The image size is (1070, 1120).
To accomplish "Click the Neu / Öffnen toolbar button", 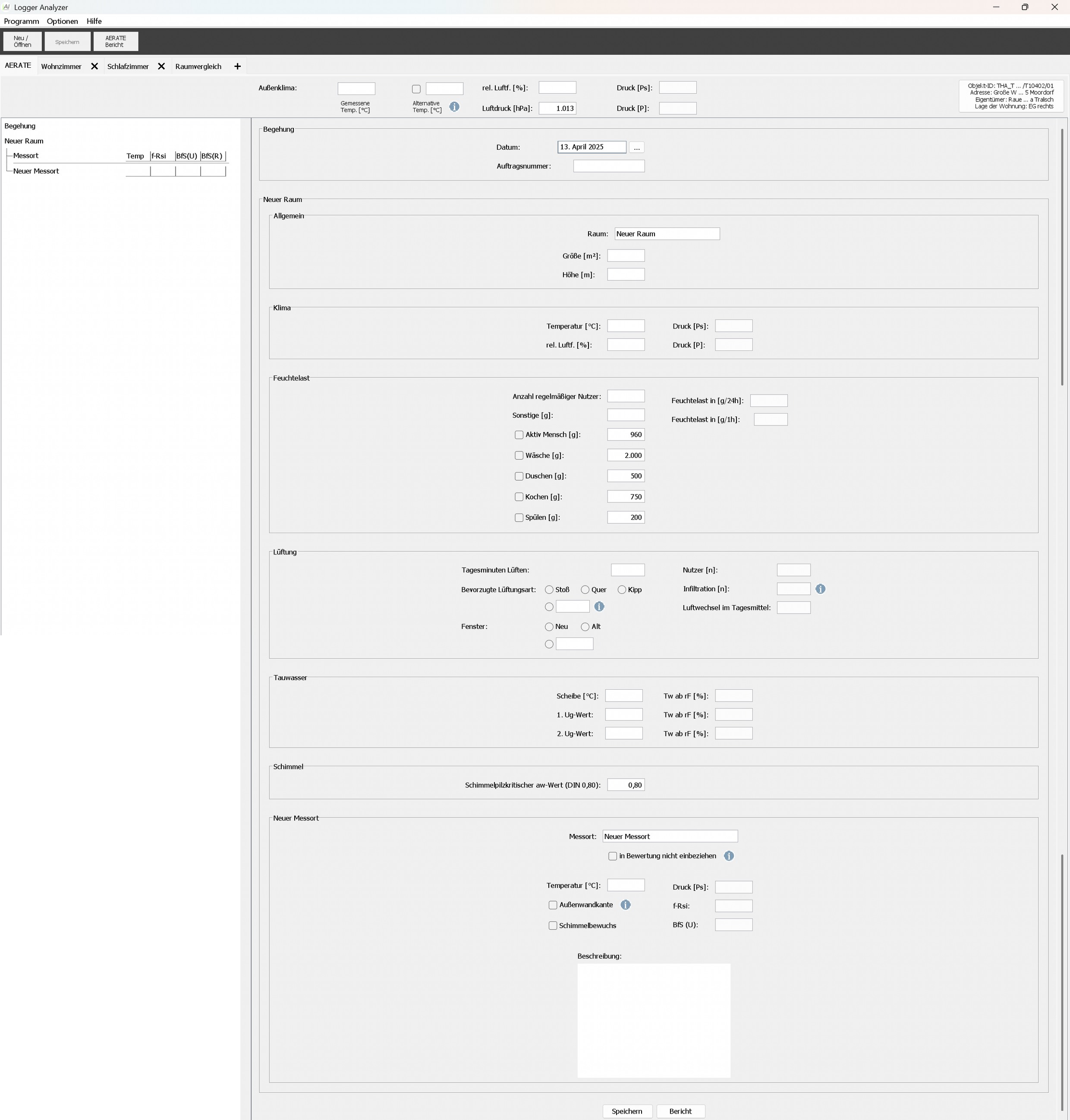I will point(22,42).
